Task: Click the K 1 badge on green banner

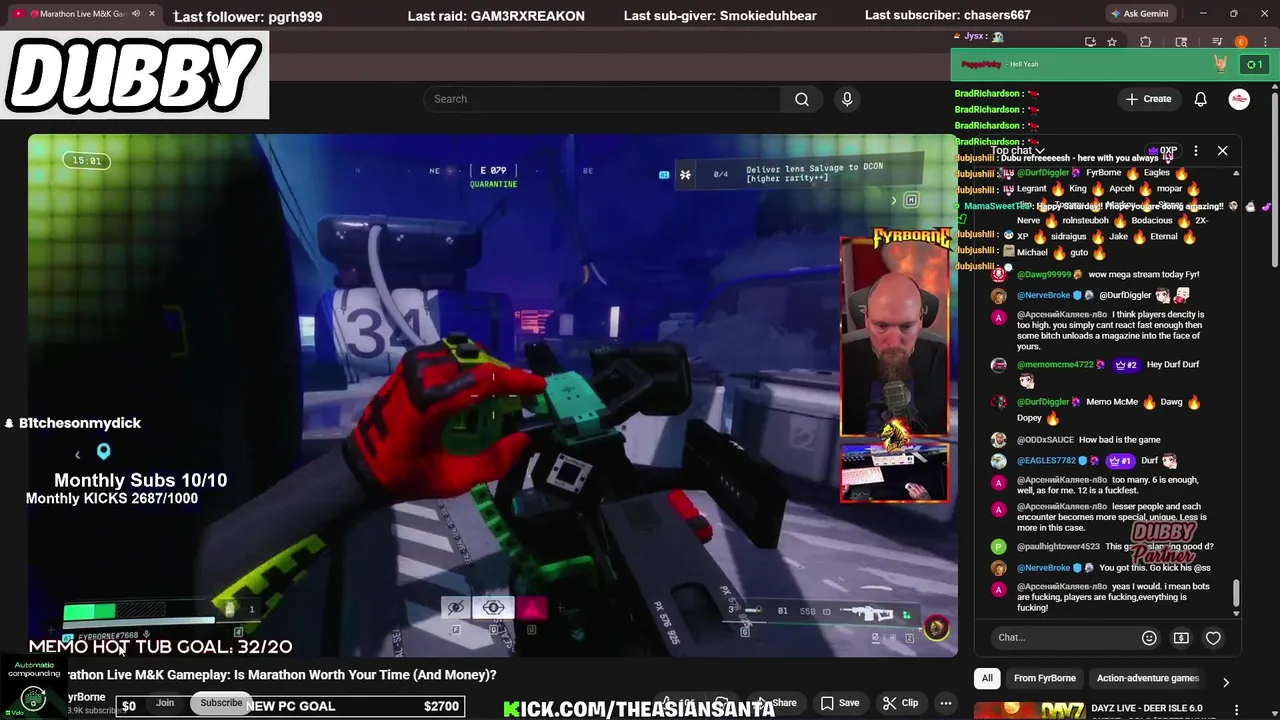Action: [x=1253, y=64]
